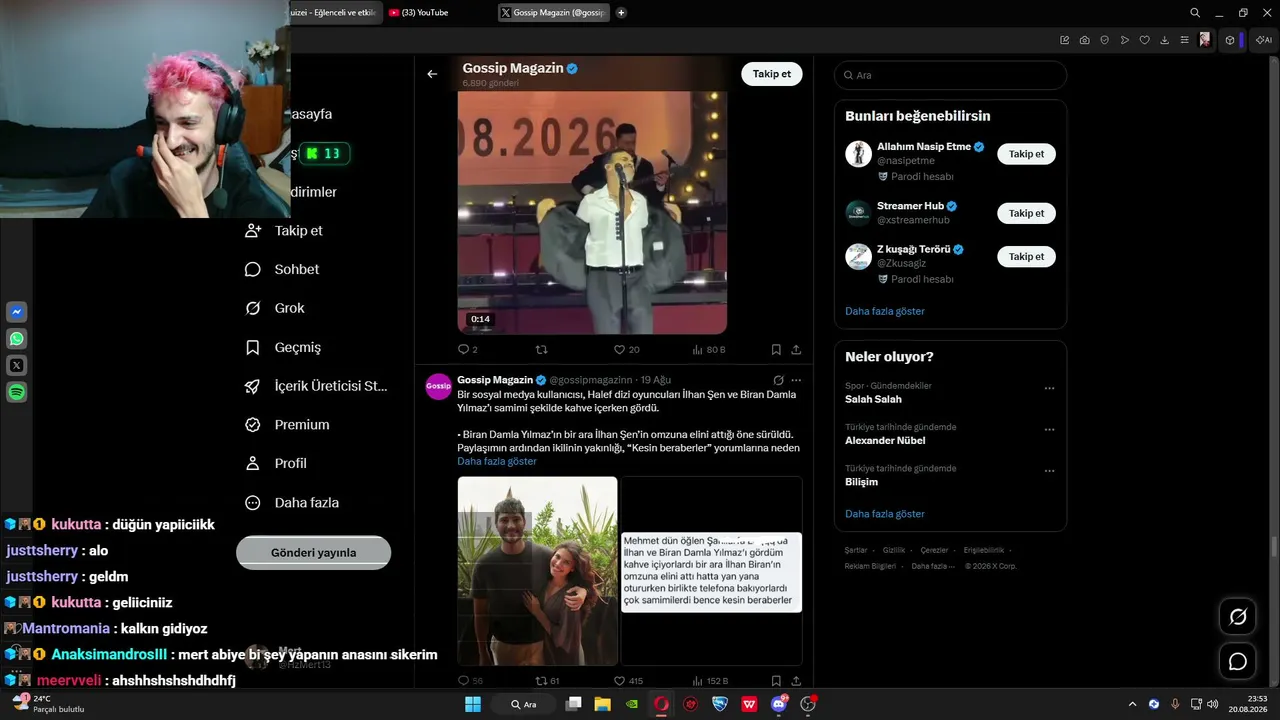Open options for the Salah Salah trend
The image size is (1280, 720).
pyautogui.click(x=1049, y=388)
